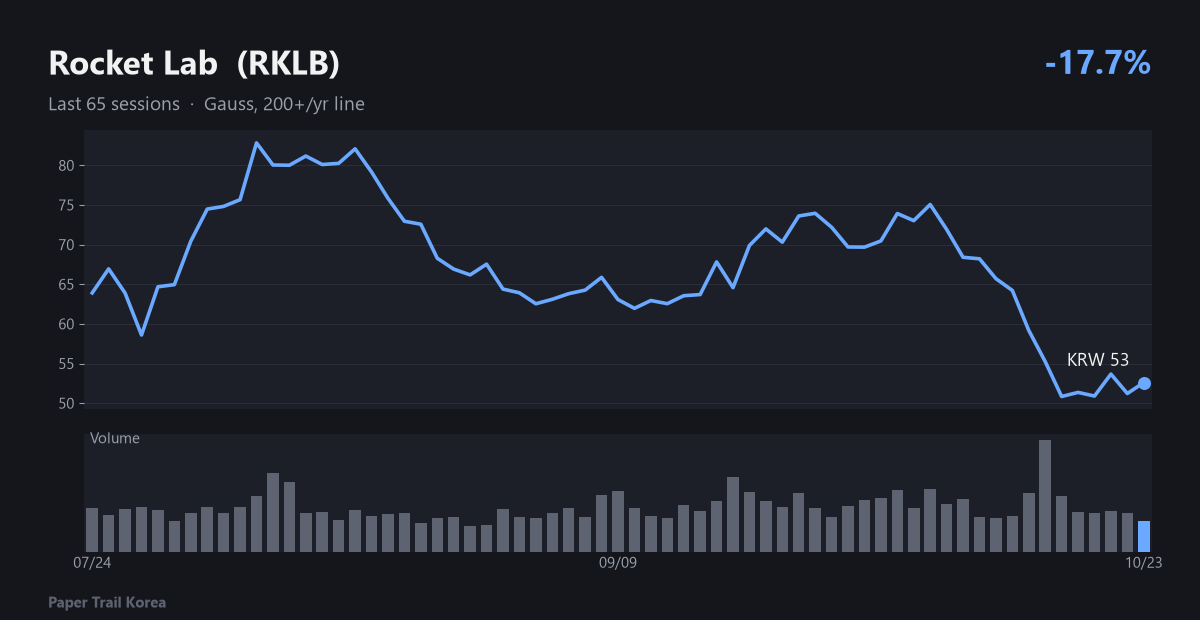Click the Volume panel label
The width and height of the screenshot is (1200, 620).
tap(115, 438)
